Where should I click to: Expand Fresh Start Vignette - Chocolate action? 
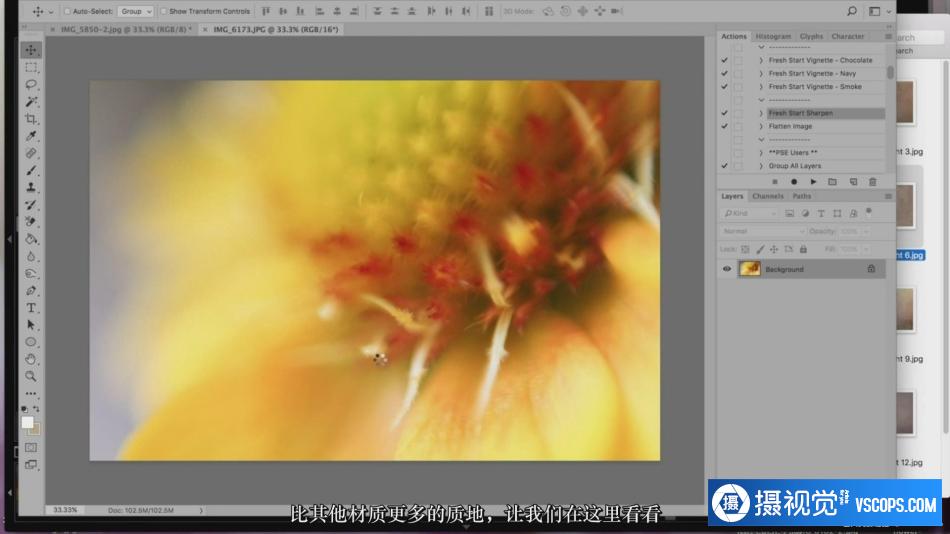(761, 60)
